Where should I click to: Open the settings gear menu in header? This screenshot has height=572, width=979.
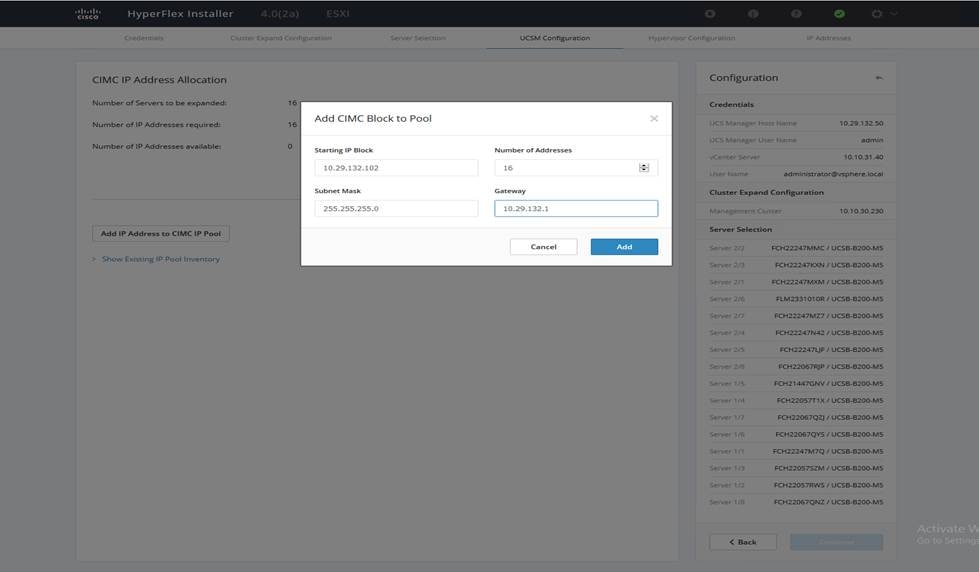877,14
